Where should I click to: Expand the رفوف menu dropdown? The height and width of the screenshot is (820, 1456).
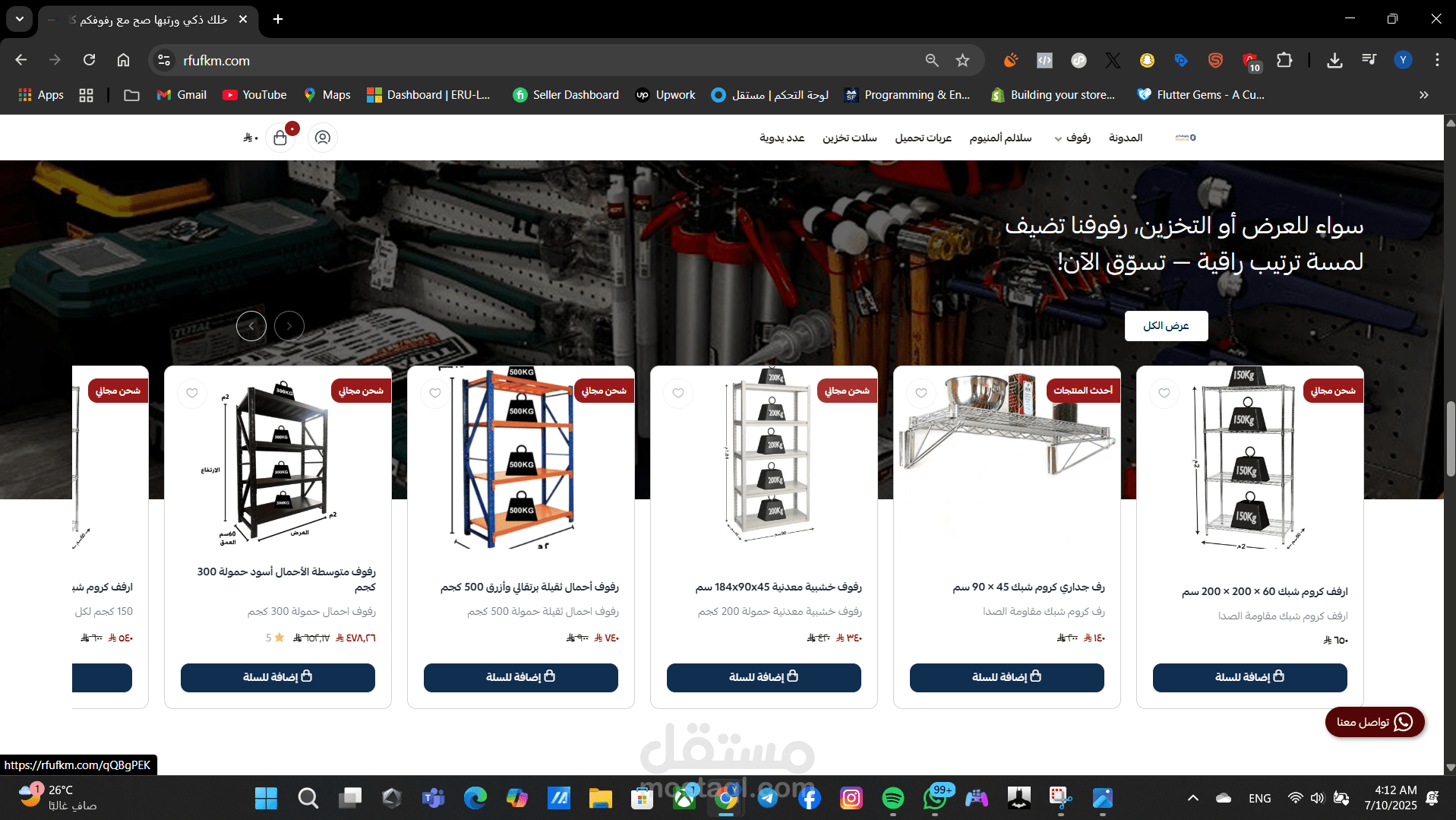[1072, 138]
